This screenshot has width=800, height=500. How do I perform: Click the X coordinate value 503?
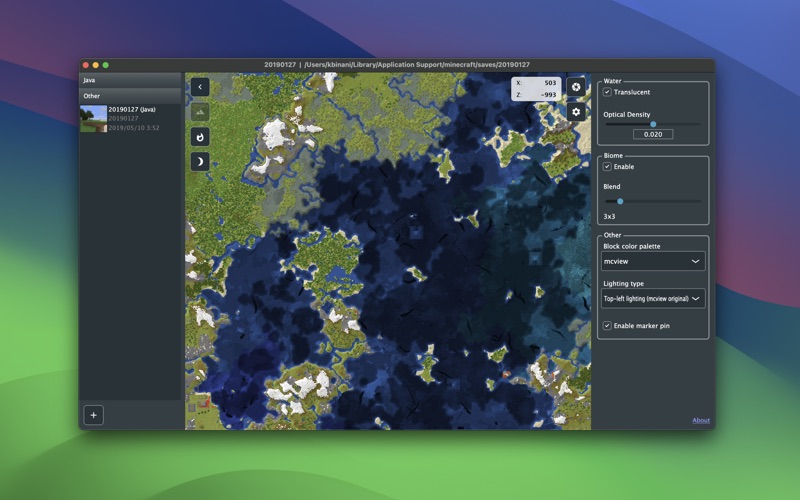tap(550, 83)
